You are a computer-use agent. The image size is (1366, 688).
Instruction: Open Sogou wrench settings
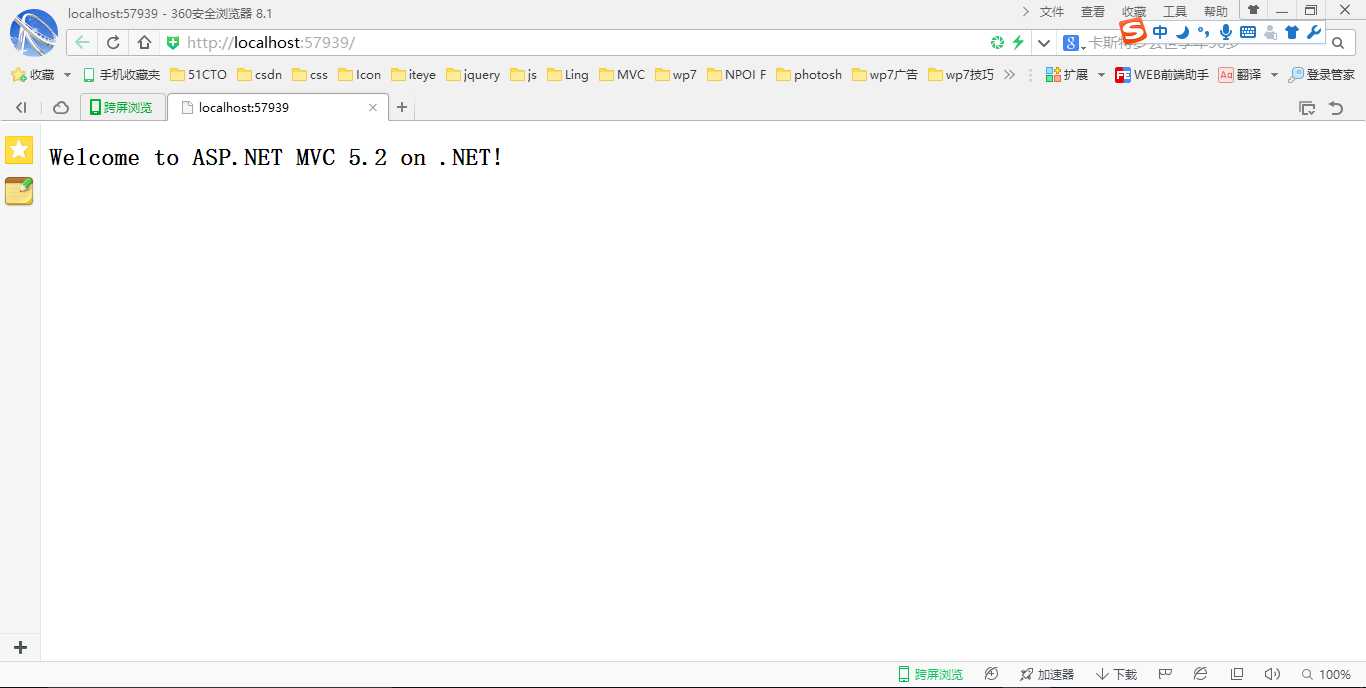tap(1314, 32)
